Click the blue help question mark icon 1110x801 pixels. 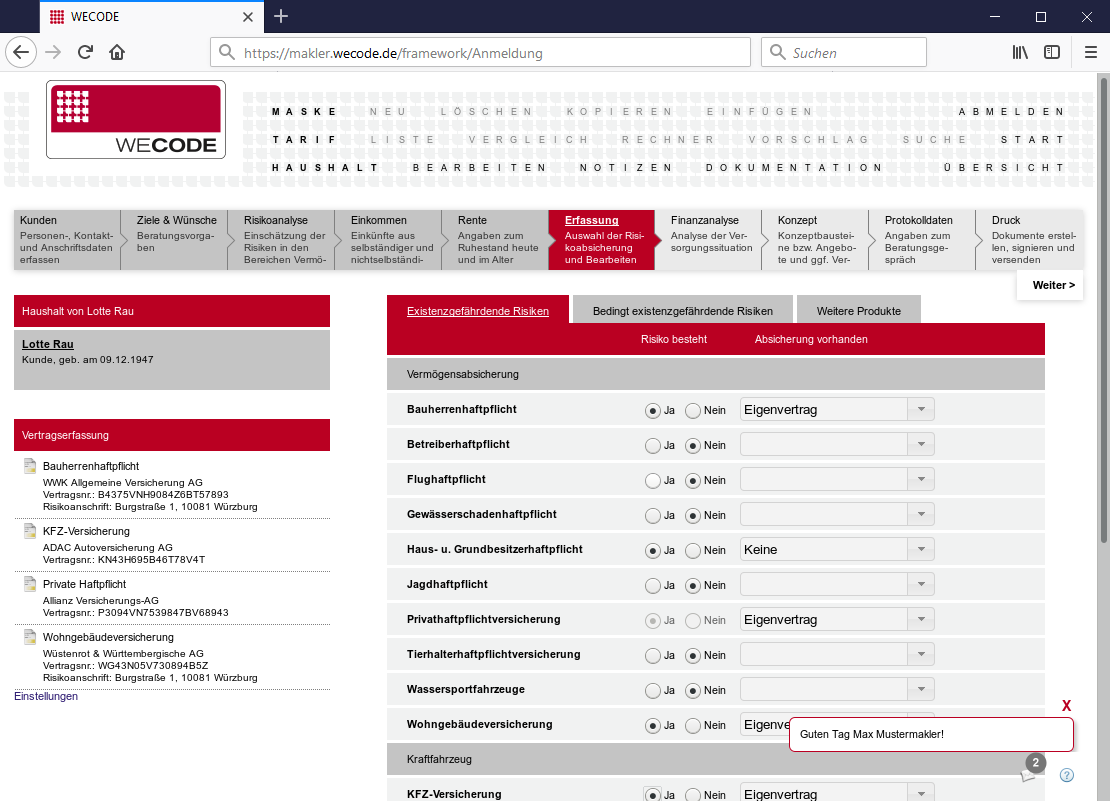coord(1067,775)
